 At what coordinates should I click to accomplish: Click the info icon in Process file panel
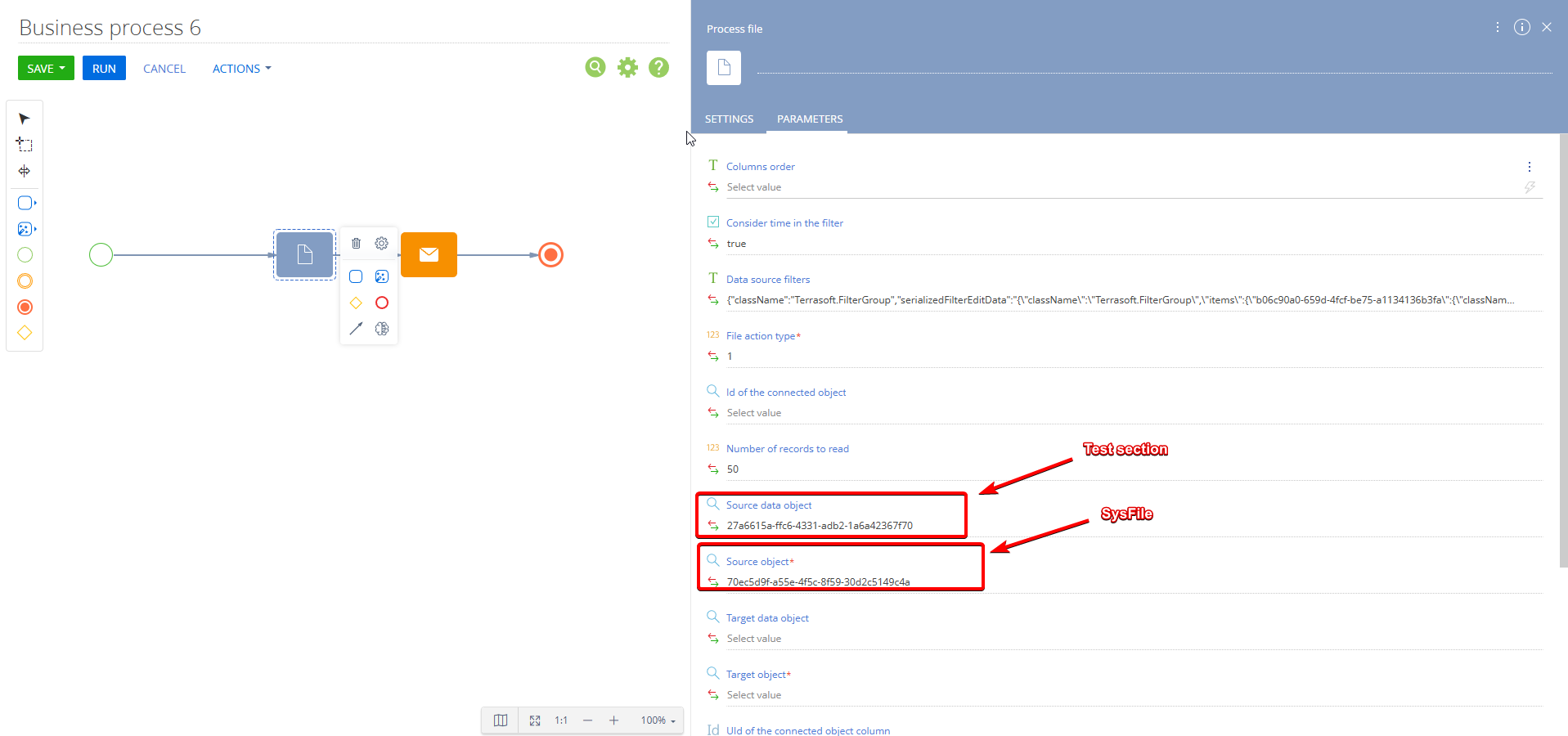[1521, 27]
